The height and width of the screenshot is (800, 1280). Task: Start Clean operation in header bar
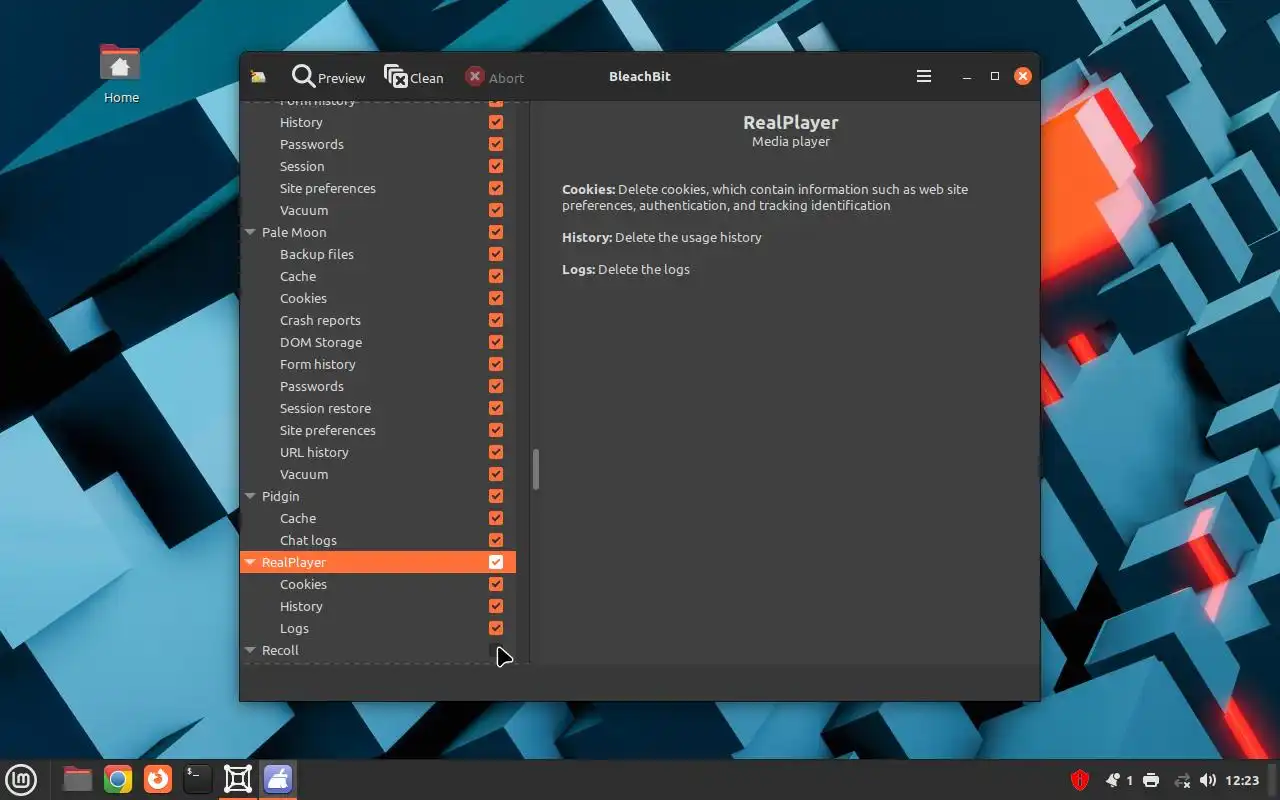[x=413, y=77]
